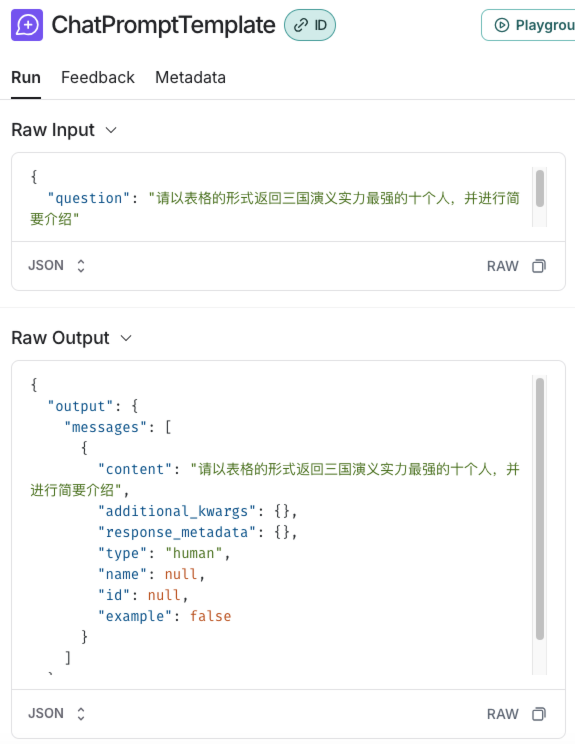This screenshot has width=575, height=744.
Task: Collapse the Raw Output section chevron
Action: (x=126, y=338)
